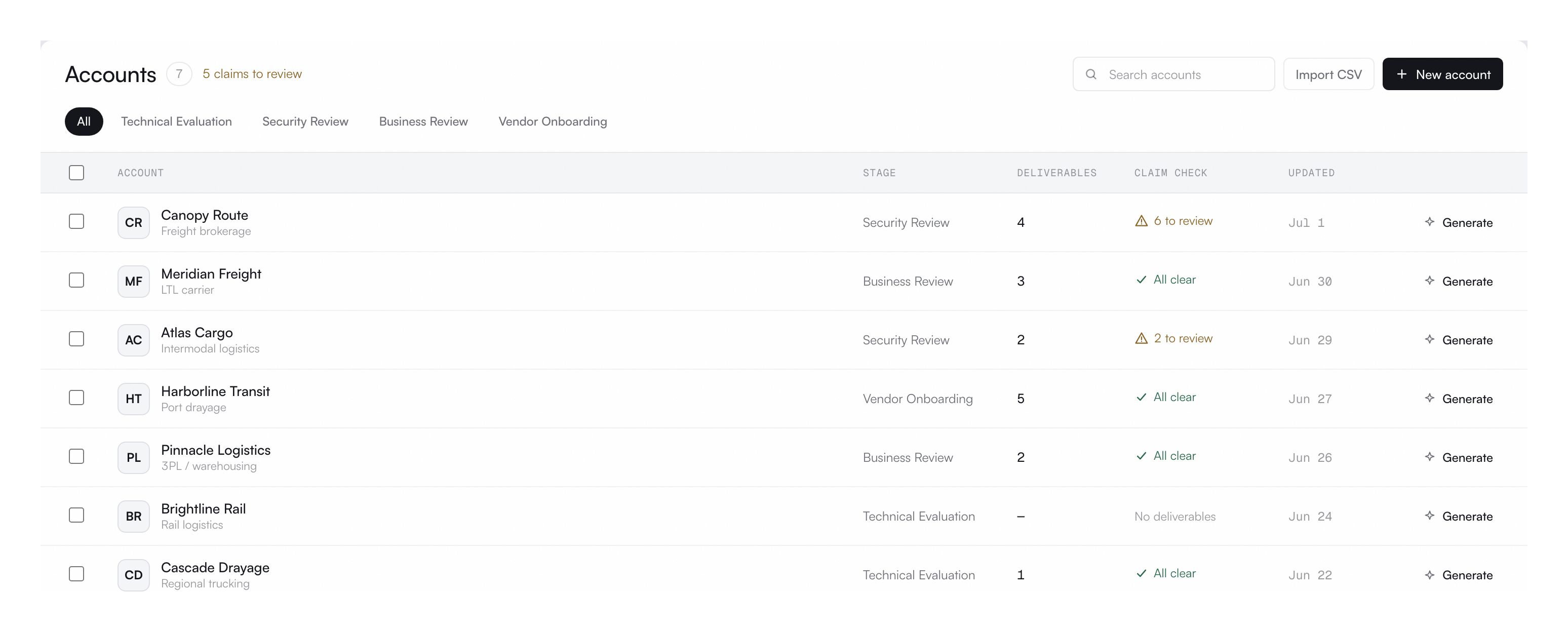Click the Deliverables column header
Viewport: 1568px width, 632px height.
tap(1056, 173)
